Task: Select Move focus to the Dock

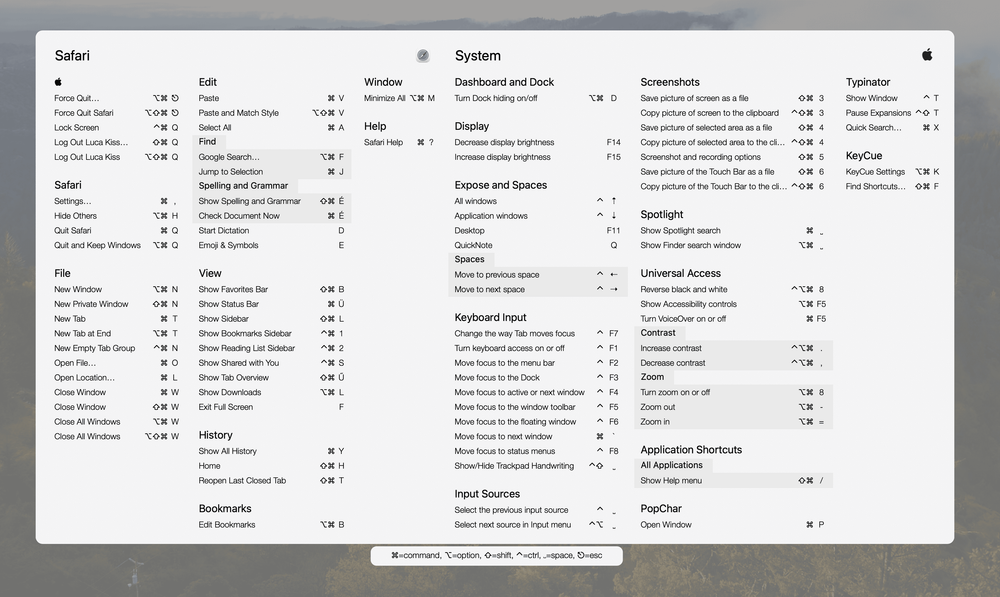Action: (x=537, y=378)
